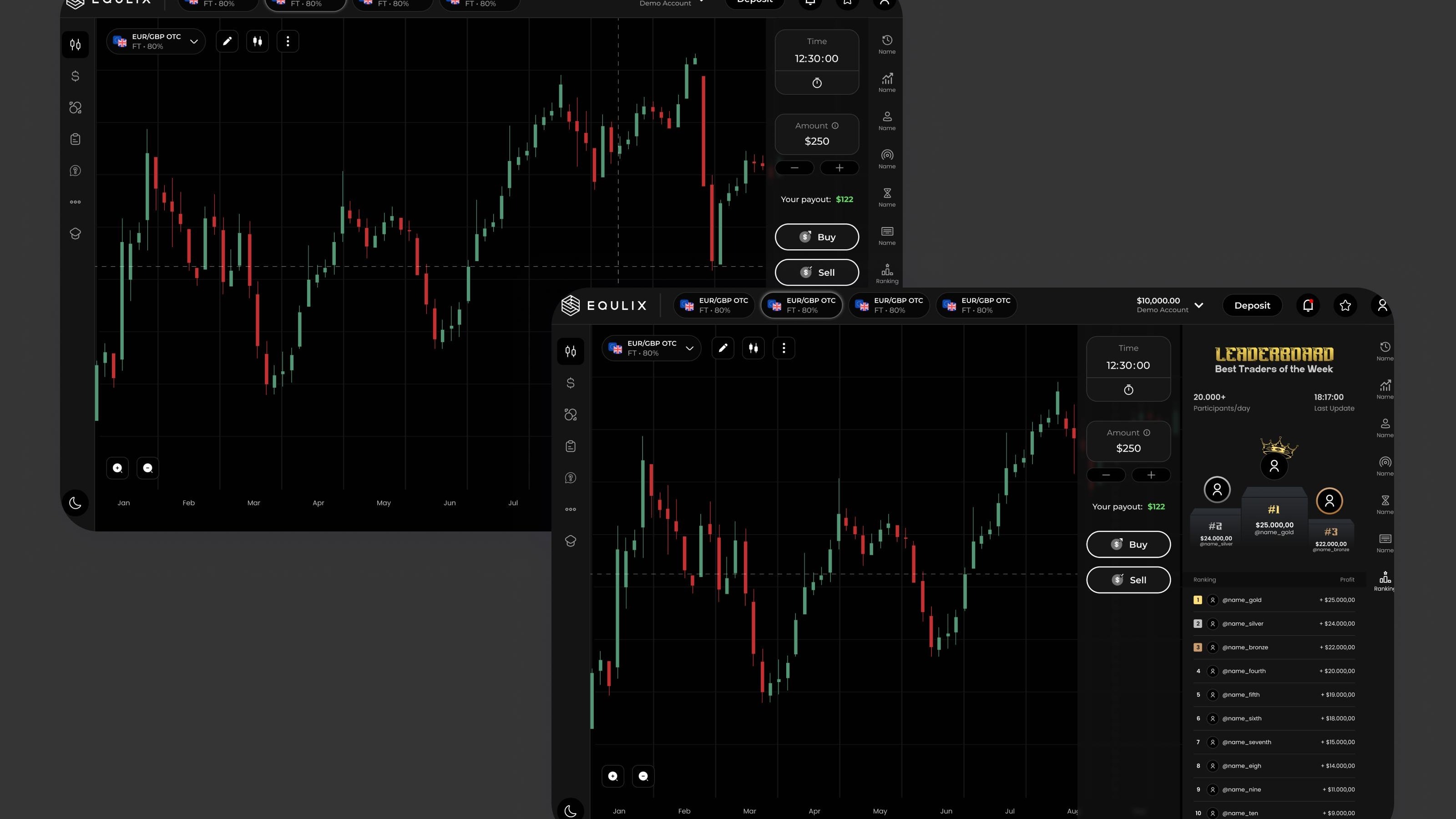This screenshot has width=1456, height=819.
Task: Open the graduation cap education icon in upper sidebar
Action: tap(75, 233)
